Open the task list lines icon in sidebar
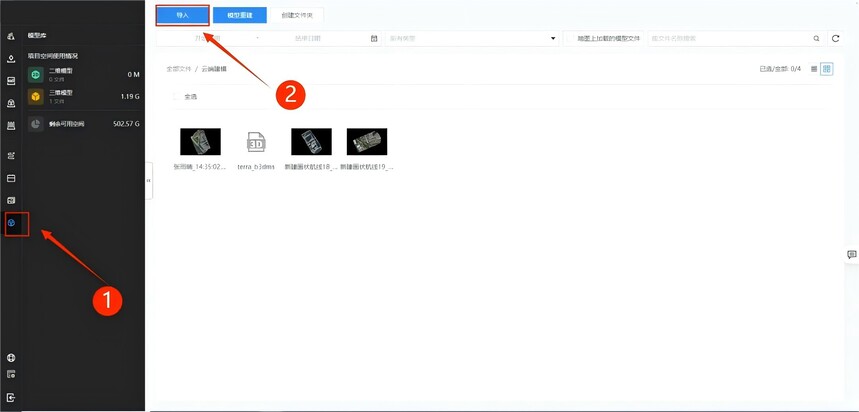The width and height of the screenshot is (859, 412). pos(11,156)
